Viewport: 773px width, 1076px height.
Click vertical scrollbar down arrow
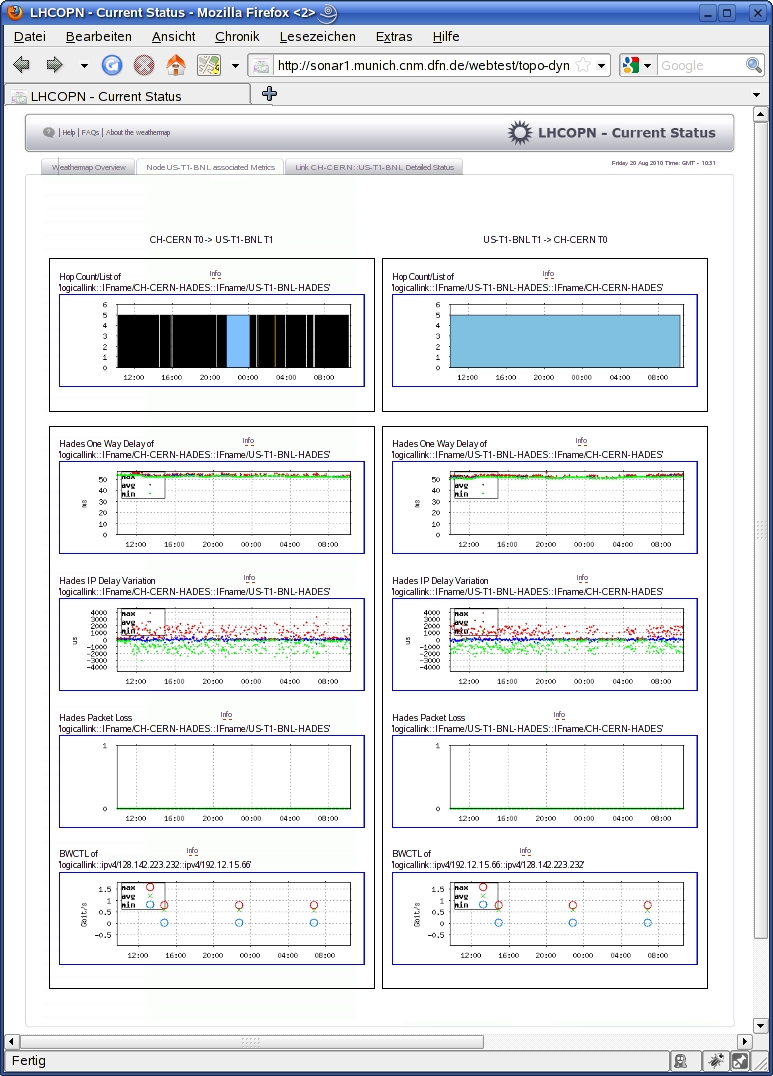[x=760, y=1026]
